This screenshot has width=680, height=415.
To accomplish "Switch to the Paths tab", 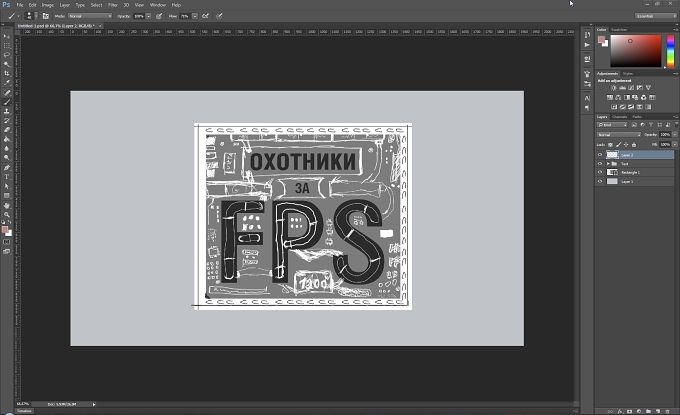I will pos(637,117).
